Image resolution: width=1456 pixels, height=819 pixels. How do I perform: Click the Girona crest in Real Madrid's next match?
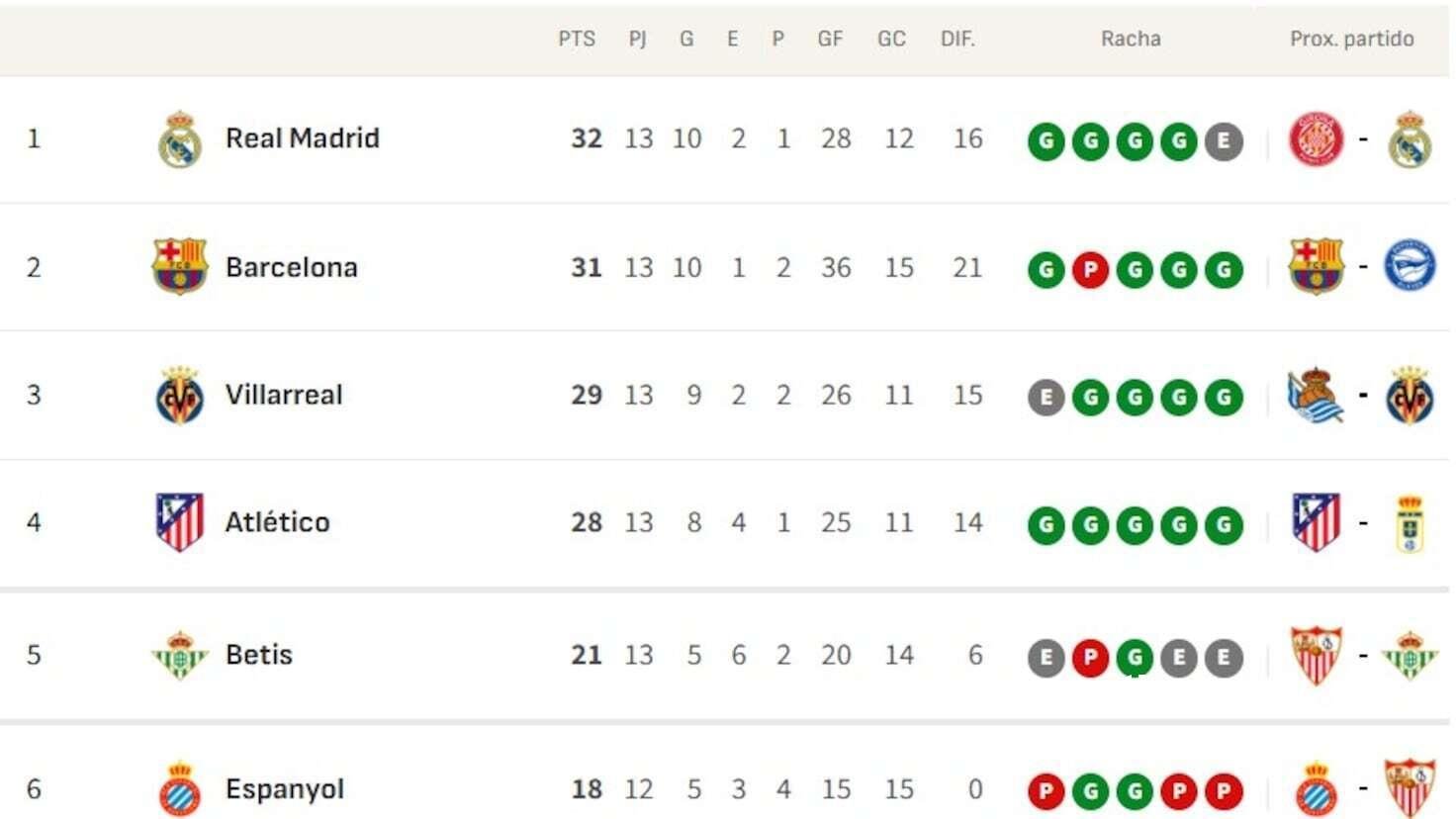point(1316,139)
